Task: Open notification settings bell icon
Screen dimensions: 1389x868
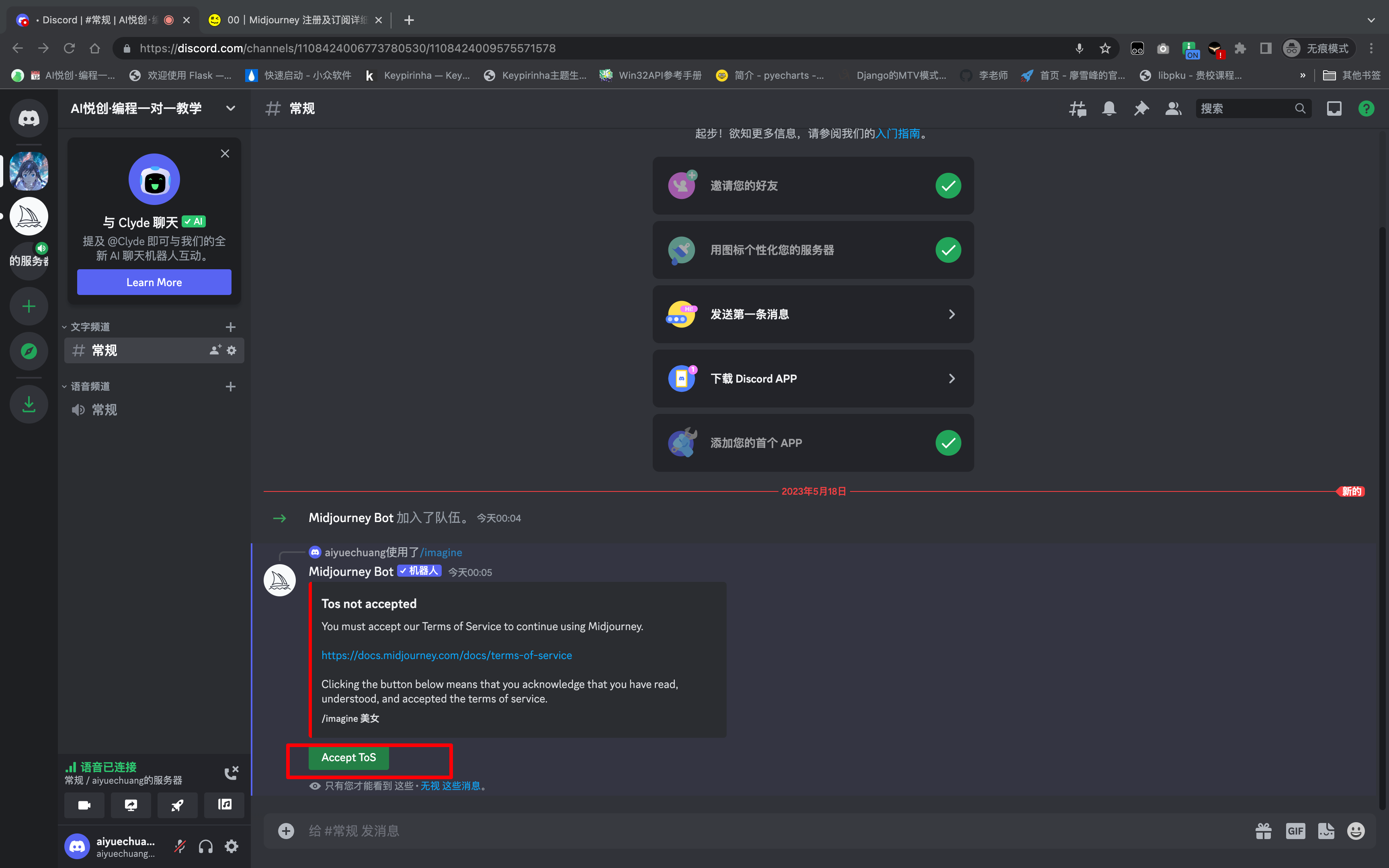Action: pyautogui.click(x=1109, y=108)
